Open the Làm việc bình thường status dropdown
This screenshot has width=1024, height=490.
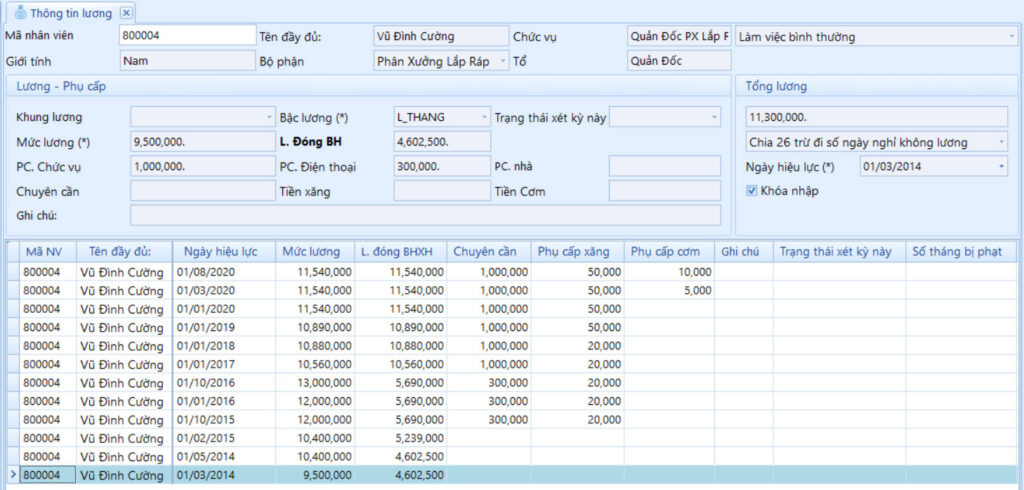pyautogui.click(x=1010, y=37)
